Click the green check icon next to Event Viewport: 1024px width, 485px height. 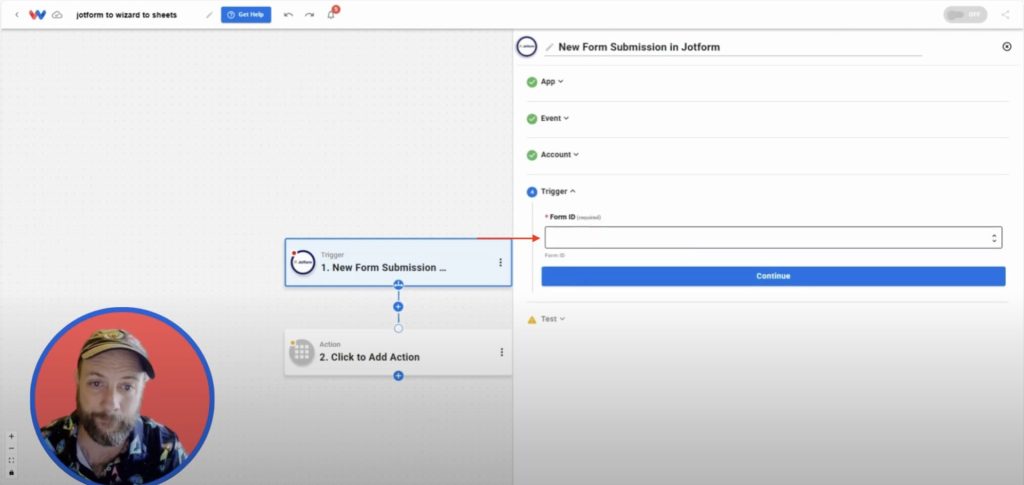[x=532, y=119]
